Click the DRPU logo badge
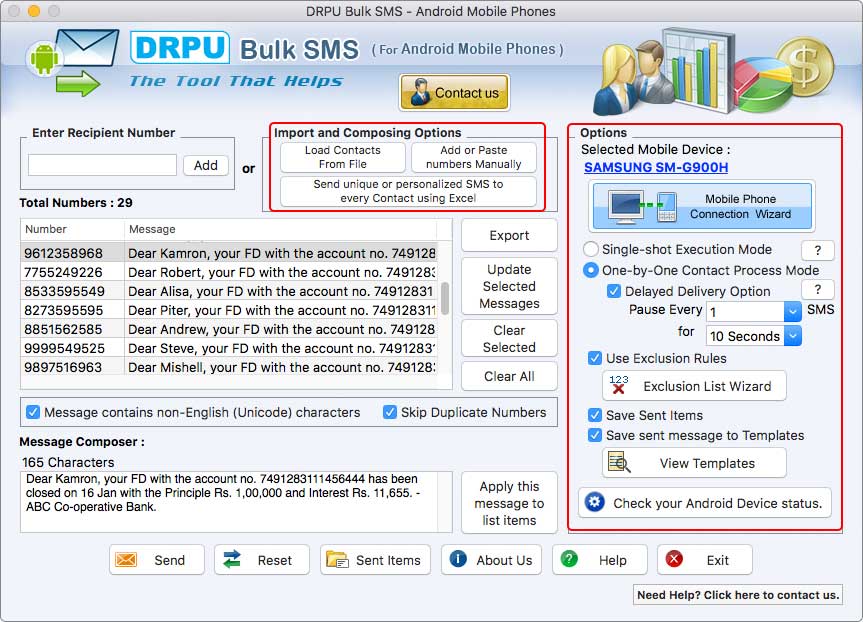The image size is (863, 622). coord(180,47)
